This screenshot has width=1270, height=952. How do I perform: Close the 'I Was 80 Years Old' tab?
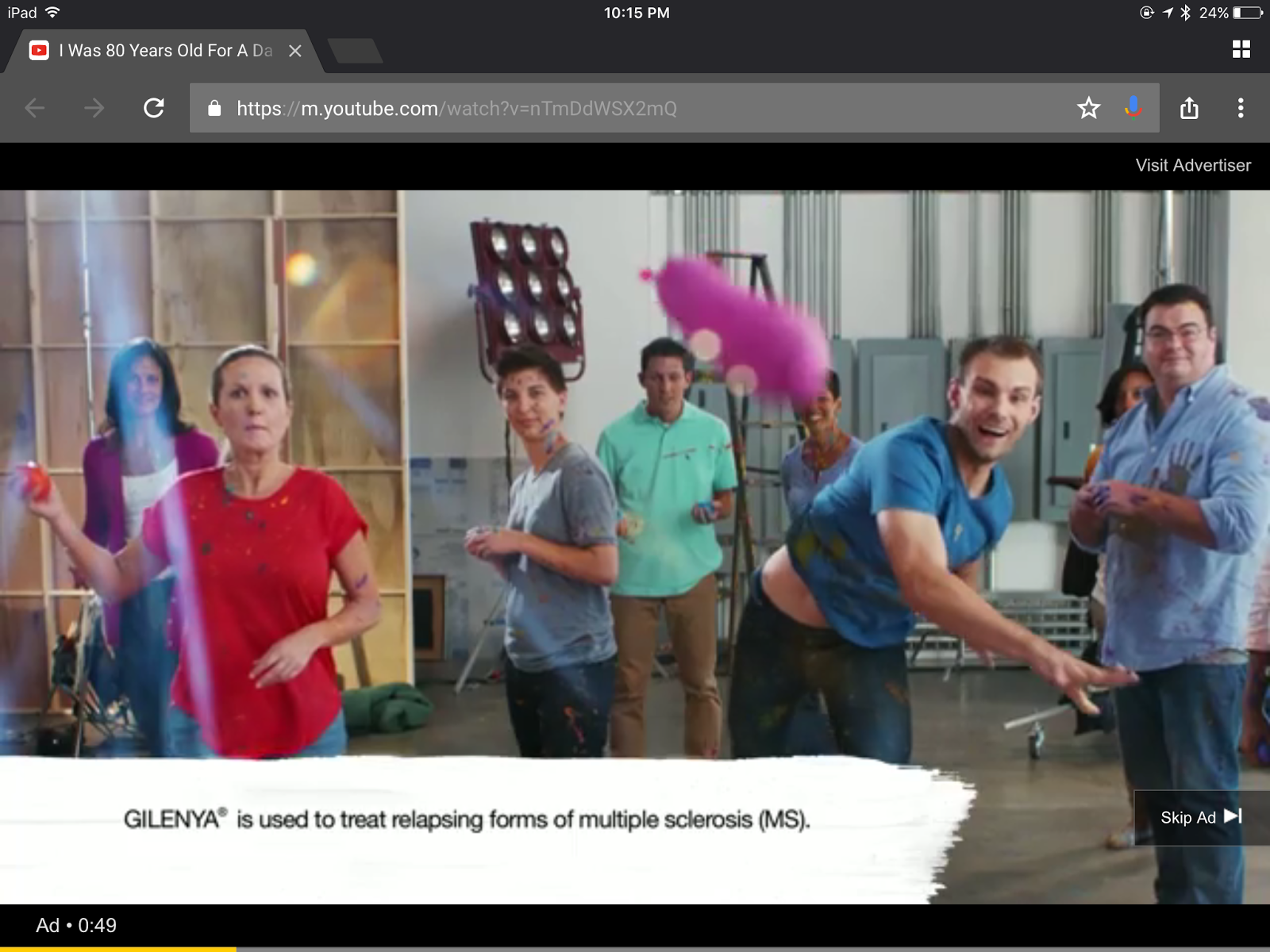click(x=295, y=51)
